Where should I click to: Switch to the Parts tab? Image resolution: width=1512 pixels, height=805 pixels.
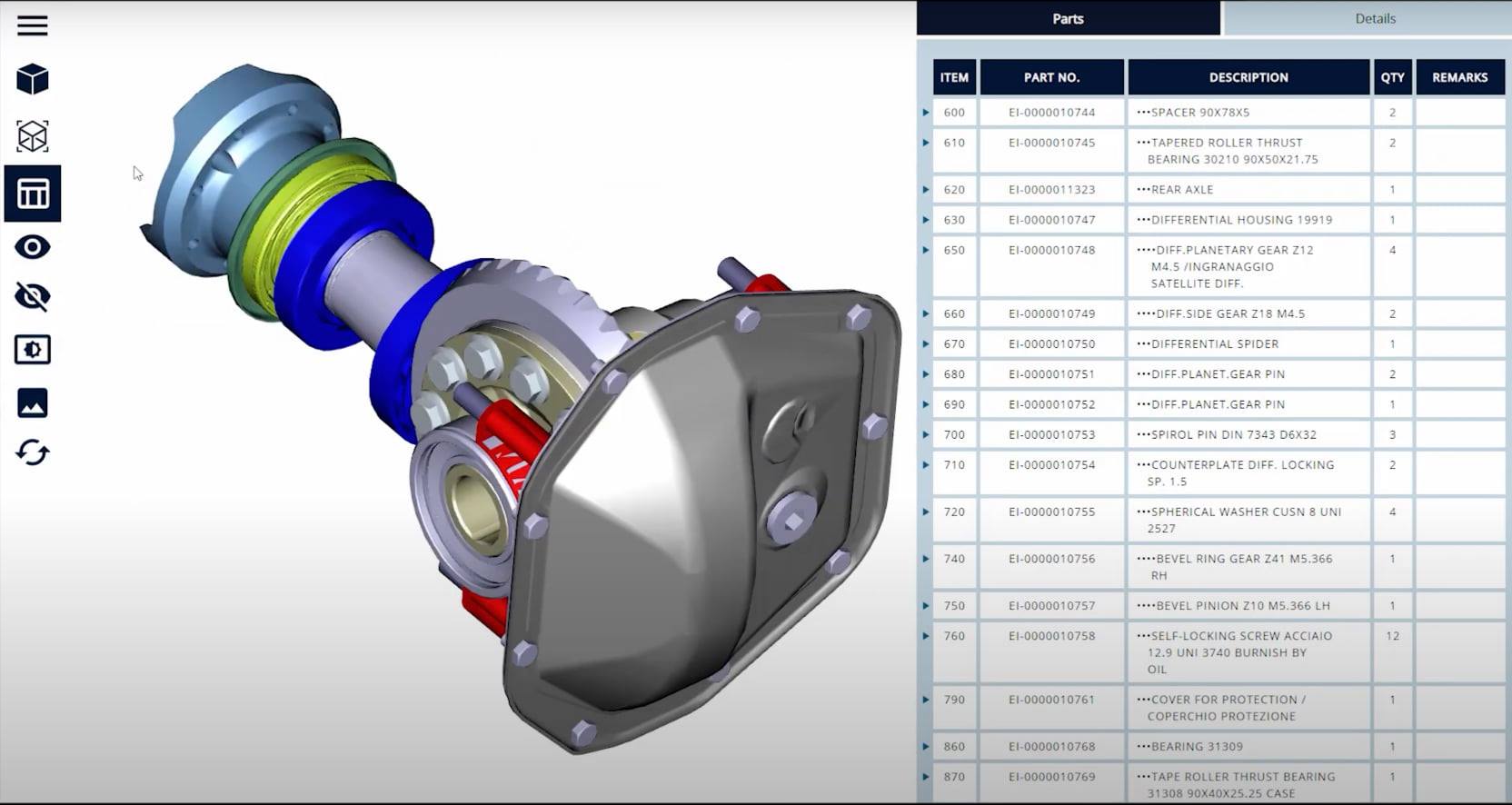tap(1068, 18)
